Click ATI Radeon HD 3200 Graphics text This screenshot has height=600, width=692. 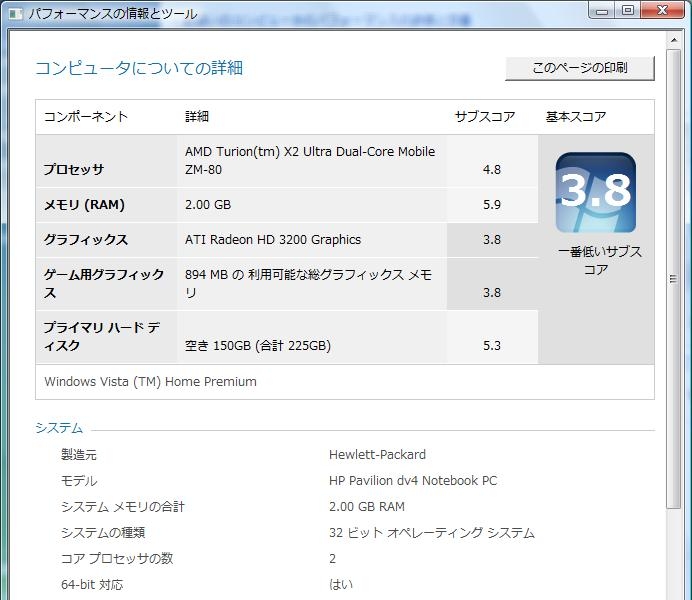coord(273,240)
